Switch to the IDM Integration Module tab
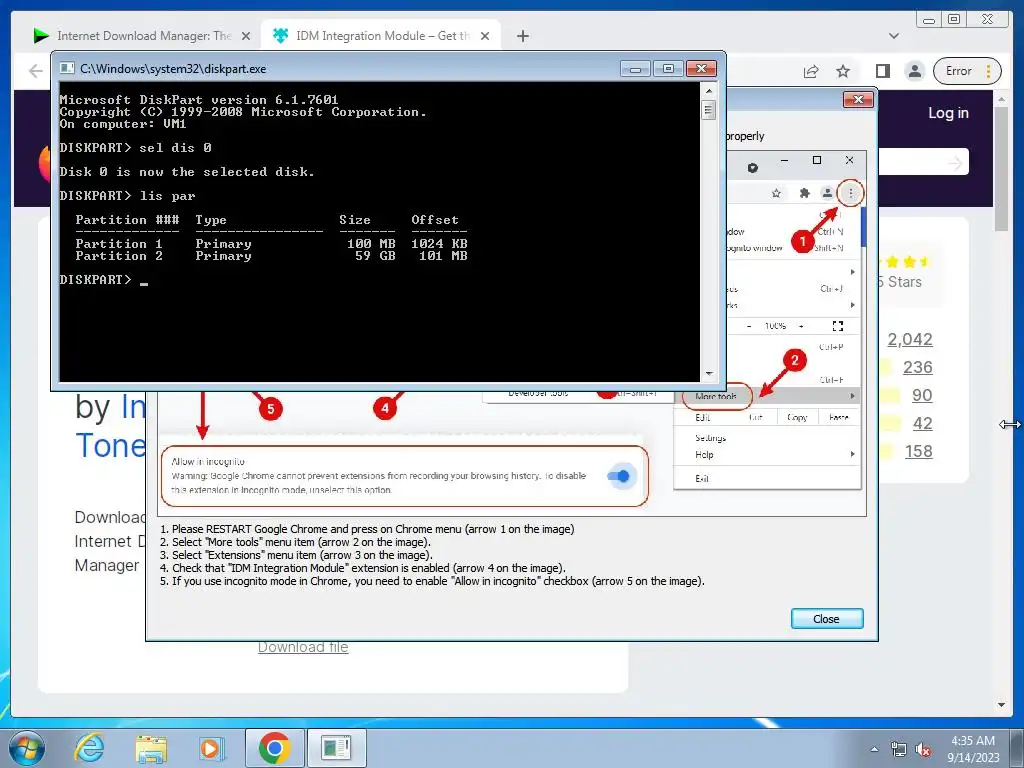The width and height of the screenshot is (1024, 768). point(381,36)
